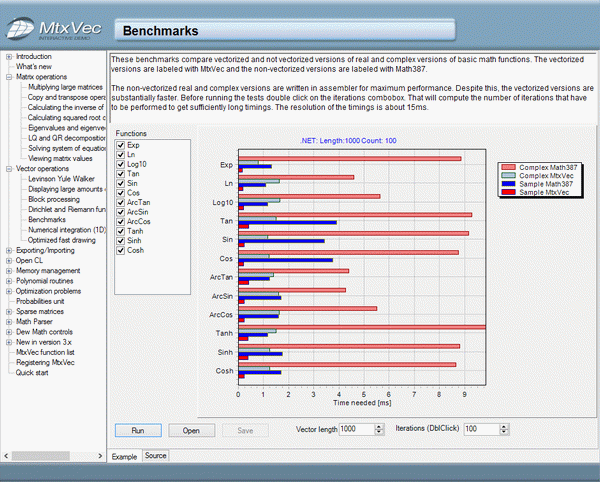Uncheck the Exp function checkbox
This screenshot has height=482, width=600.
click(121, 145)
